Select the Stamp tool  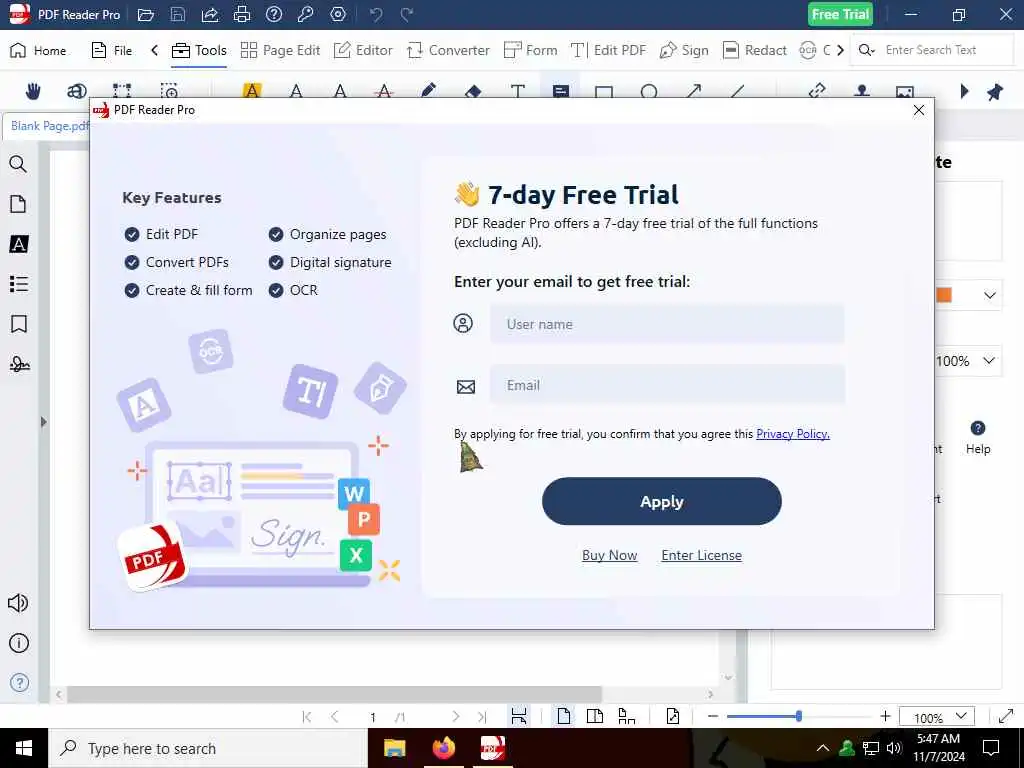tap(862, 91)
